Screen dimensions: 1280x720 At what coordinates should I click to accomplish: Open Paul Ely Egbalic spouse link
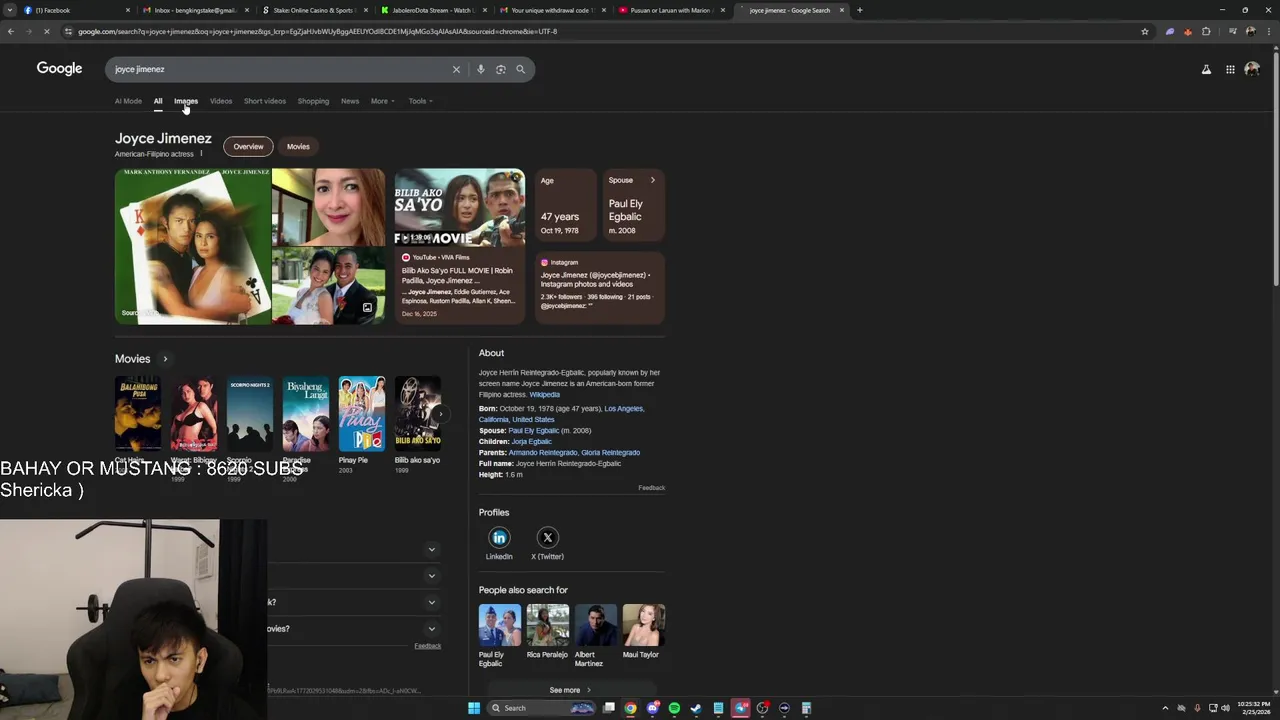[533, 431]
